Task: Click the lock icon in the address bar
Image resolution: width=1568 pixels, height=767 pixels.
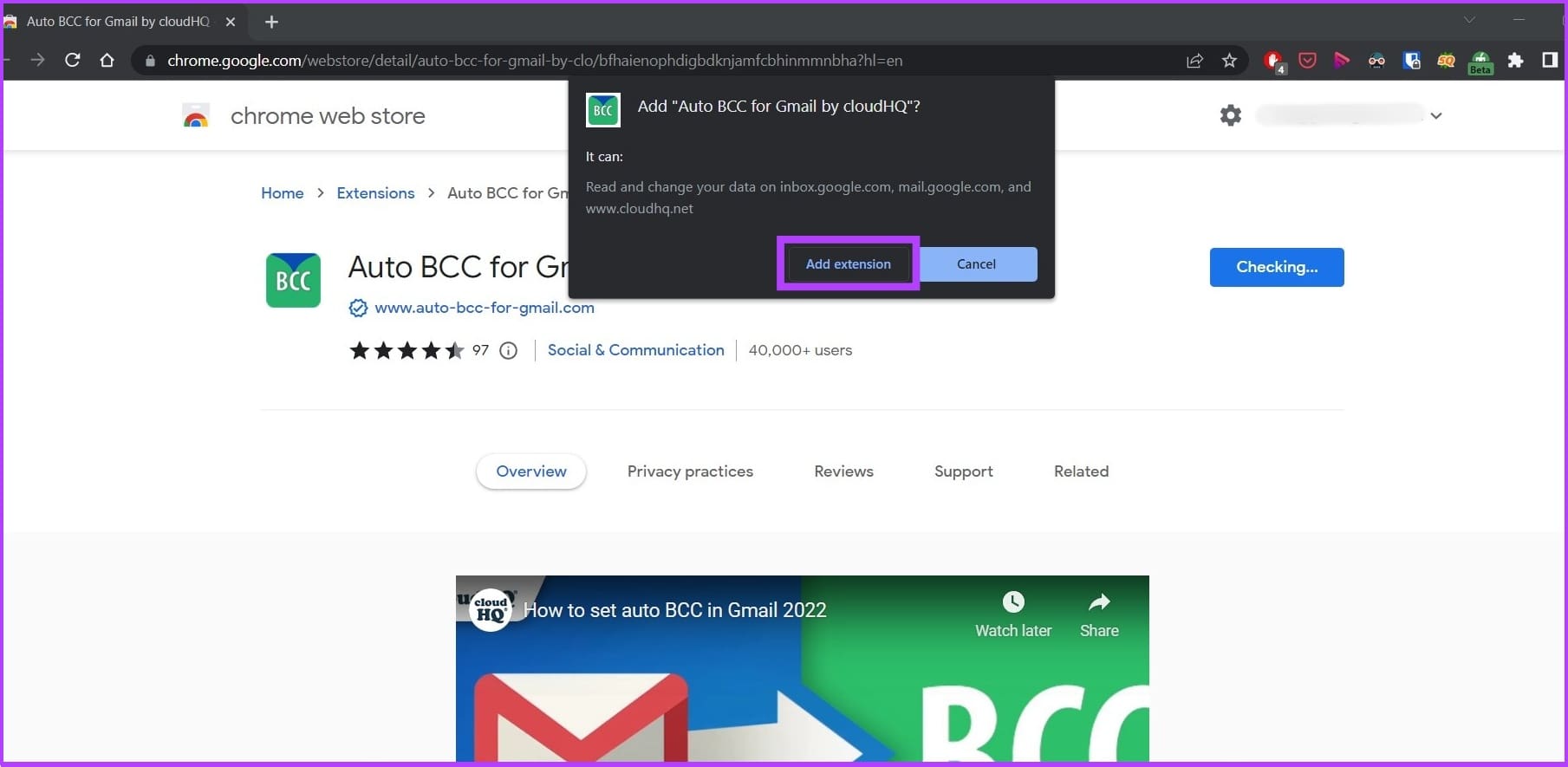Action: click(150, 61)
